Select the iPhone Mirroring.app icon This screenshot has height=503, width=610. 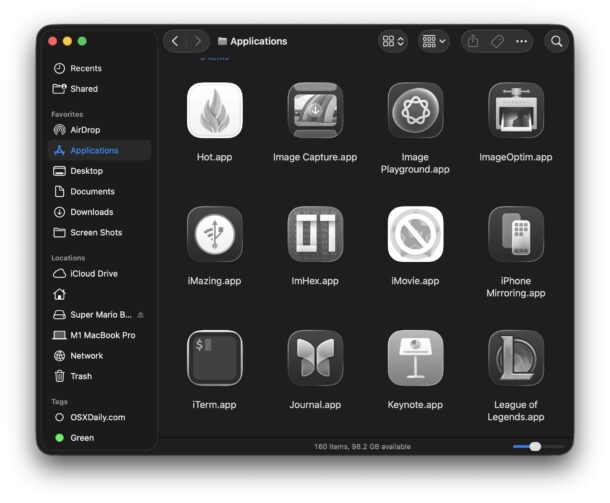coord(515,234)
